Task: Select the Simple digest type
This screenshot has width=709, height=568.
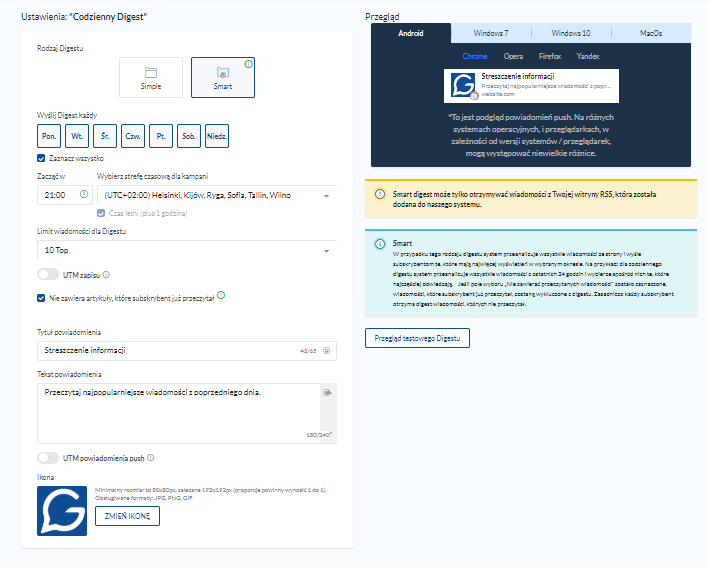Action: pos(151,77)
